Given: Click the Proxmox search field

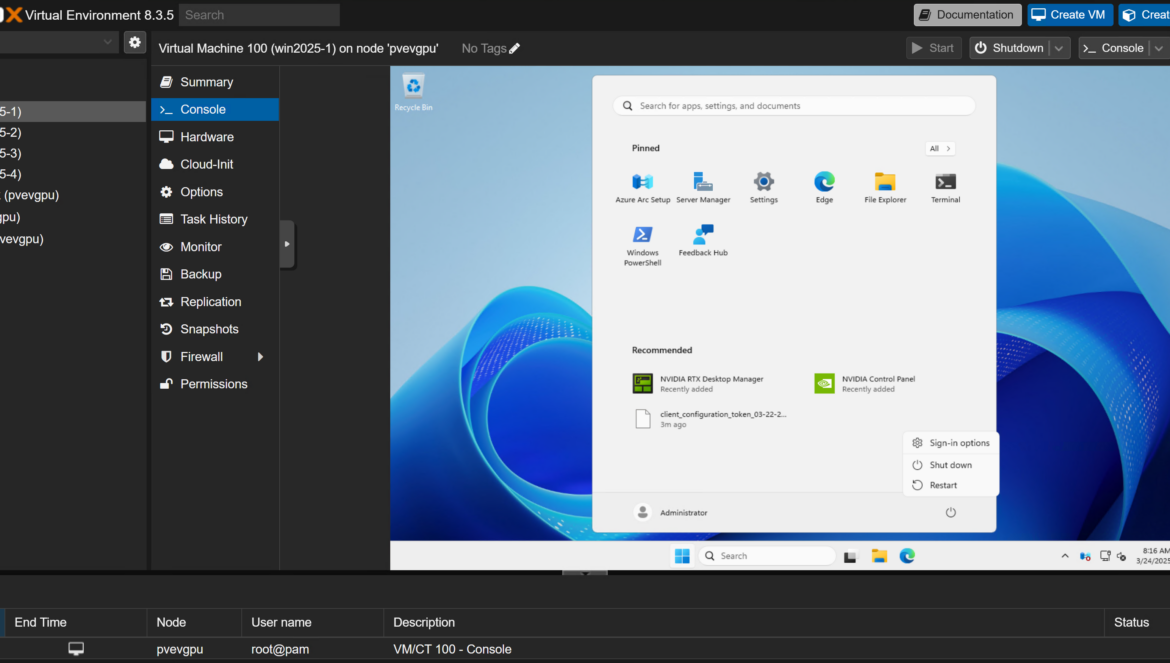Looking at the screenshot, I should 259,15.
